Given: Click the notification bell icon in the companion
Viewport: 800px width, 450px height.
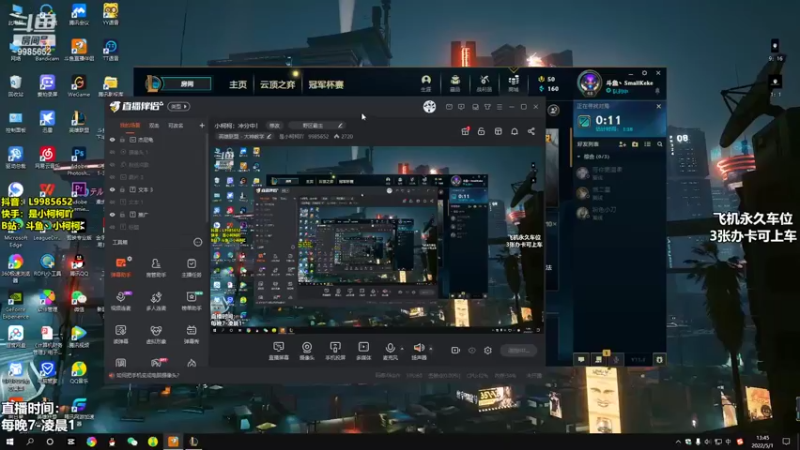Looking at the screenshot, I should coord(514,131).
